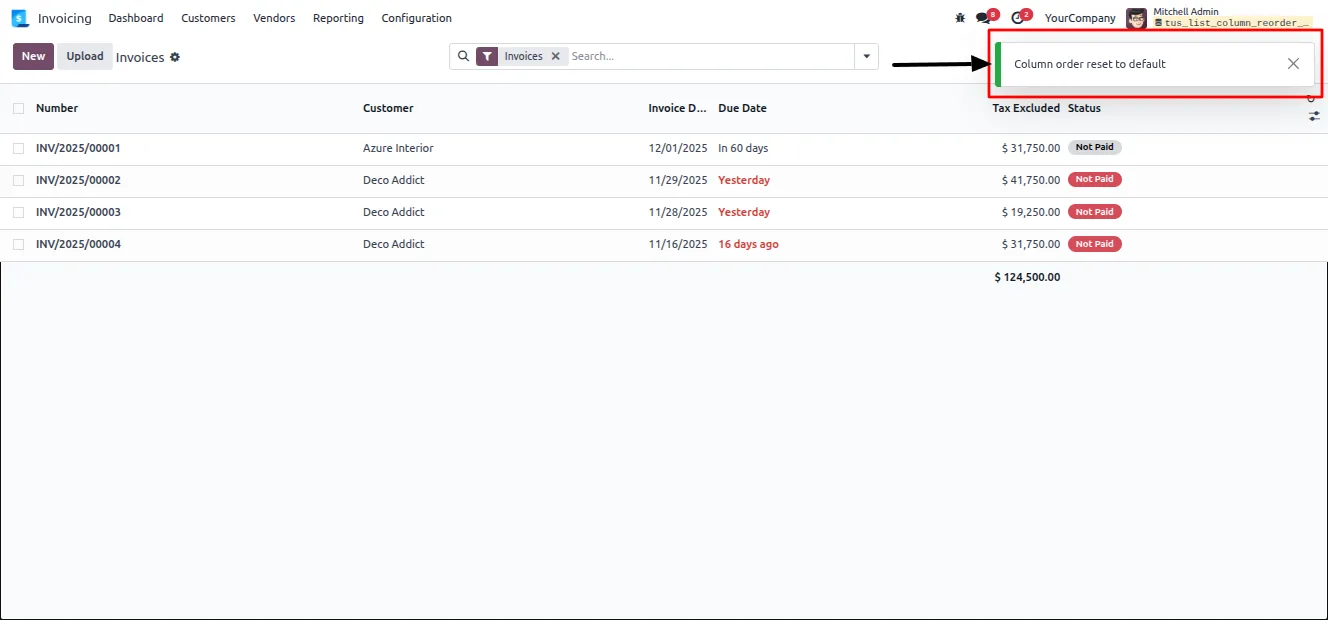Open the Customers menu
This screenshot has width=1328, height=620.
[x=208, y=18]
